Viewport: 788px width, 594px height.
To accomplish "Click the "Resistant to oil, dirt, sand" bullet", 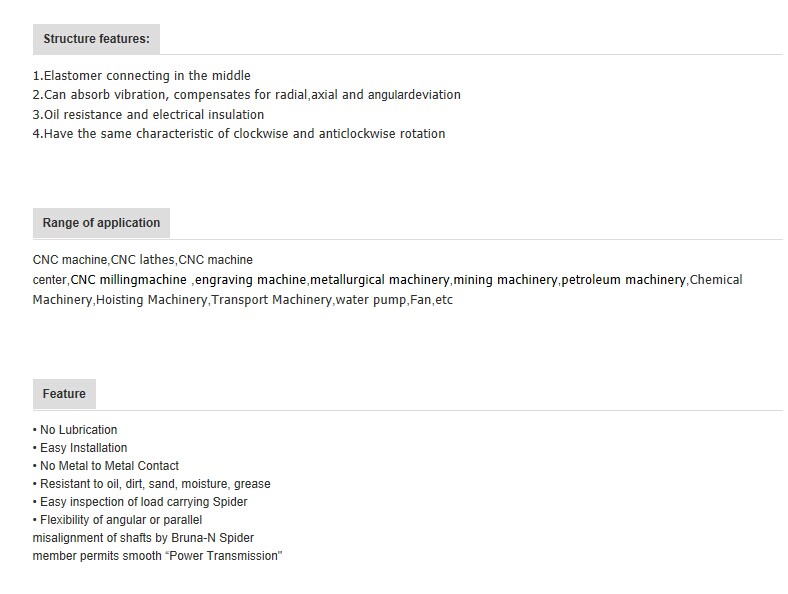I will 151,484.
